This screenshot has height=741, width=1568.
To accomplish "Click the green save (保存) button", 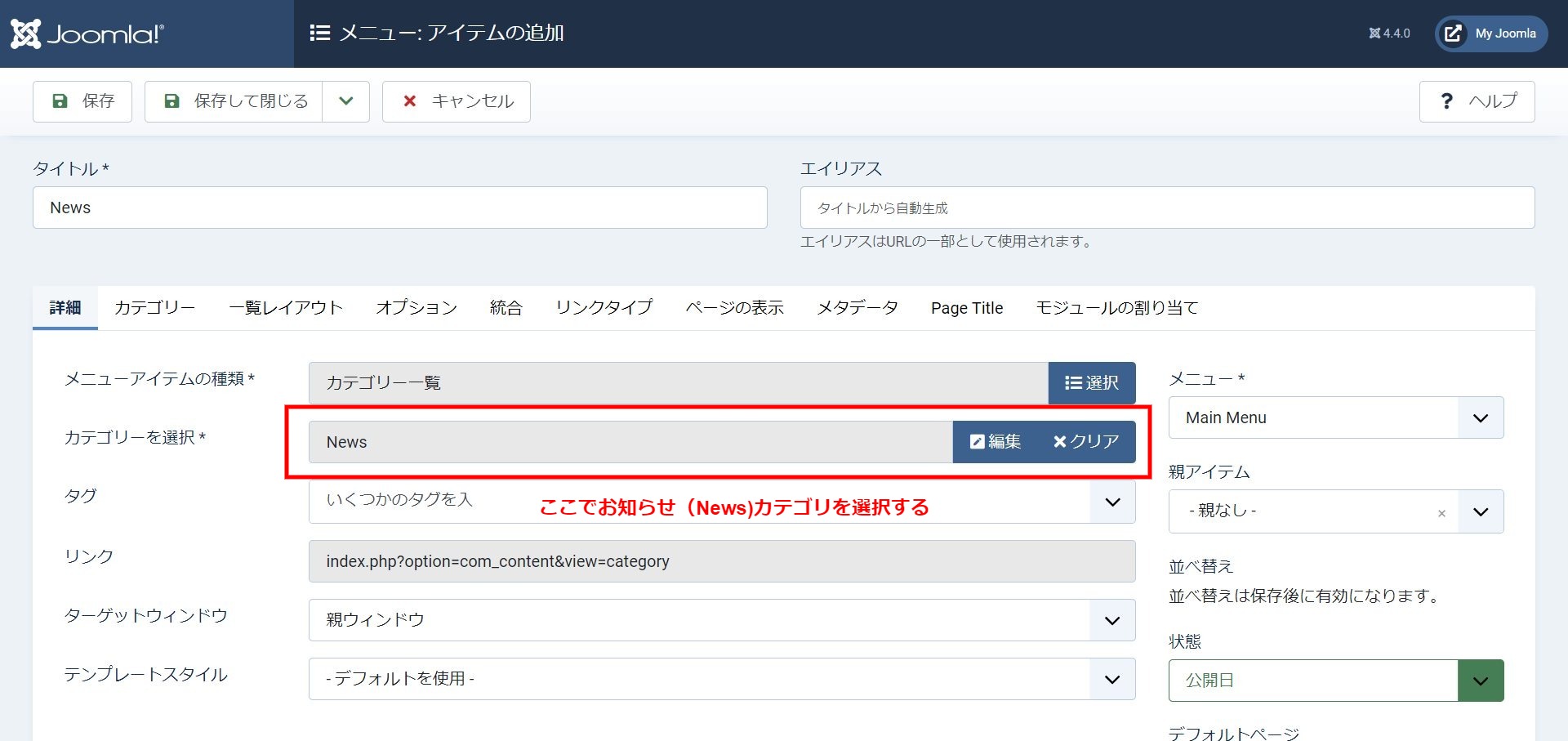I will pos(82,101).
